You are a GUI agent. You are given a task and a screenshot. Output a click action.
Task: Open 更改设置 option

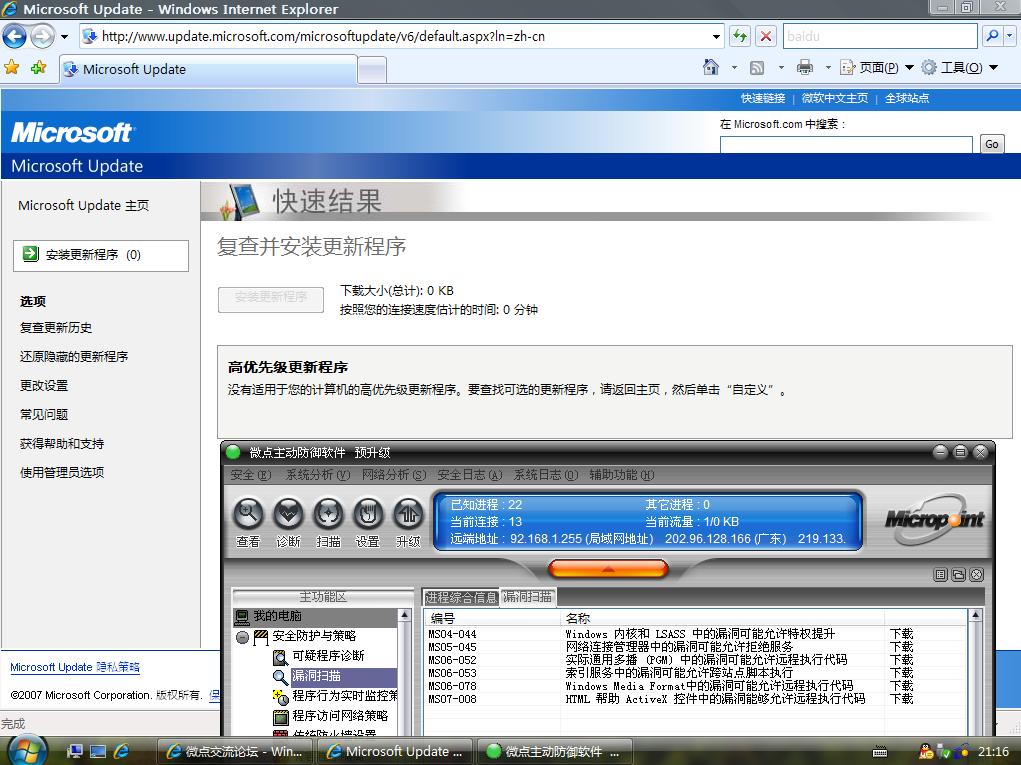[44, 385]
